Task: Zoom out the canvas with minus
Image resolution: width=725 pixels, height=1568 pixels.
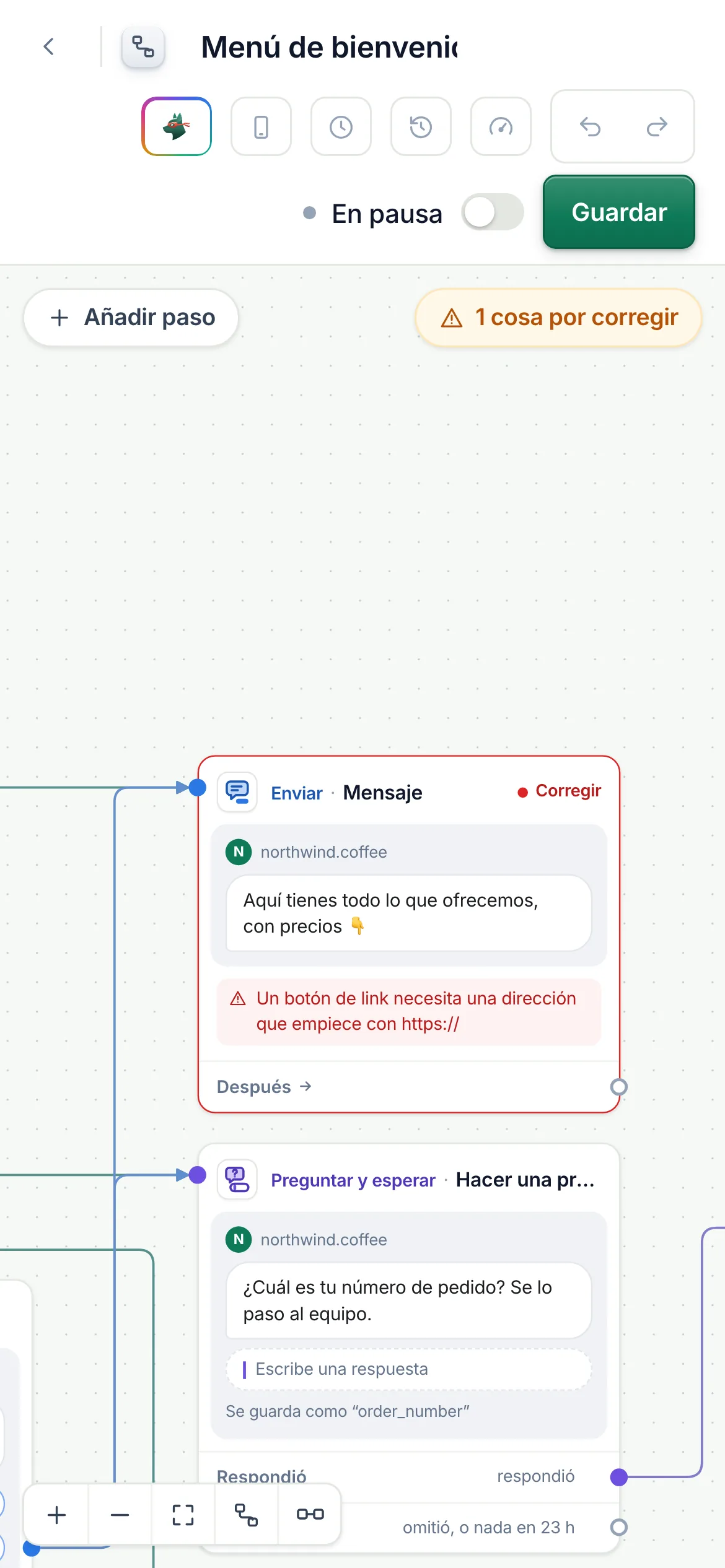Action: (120, 1515)
